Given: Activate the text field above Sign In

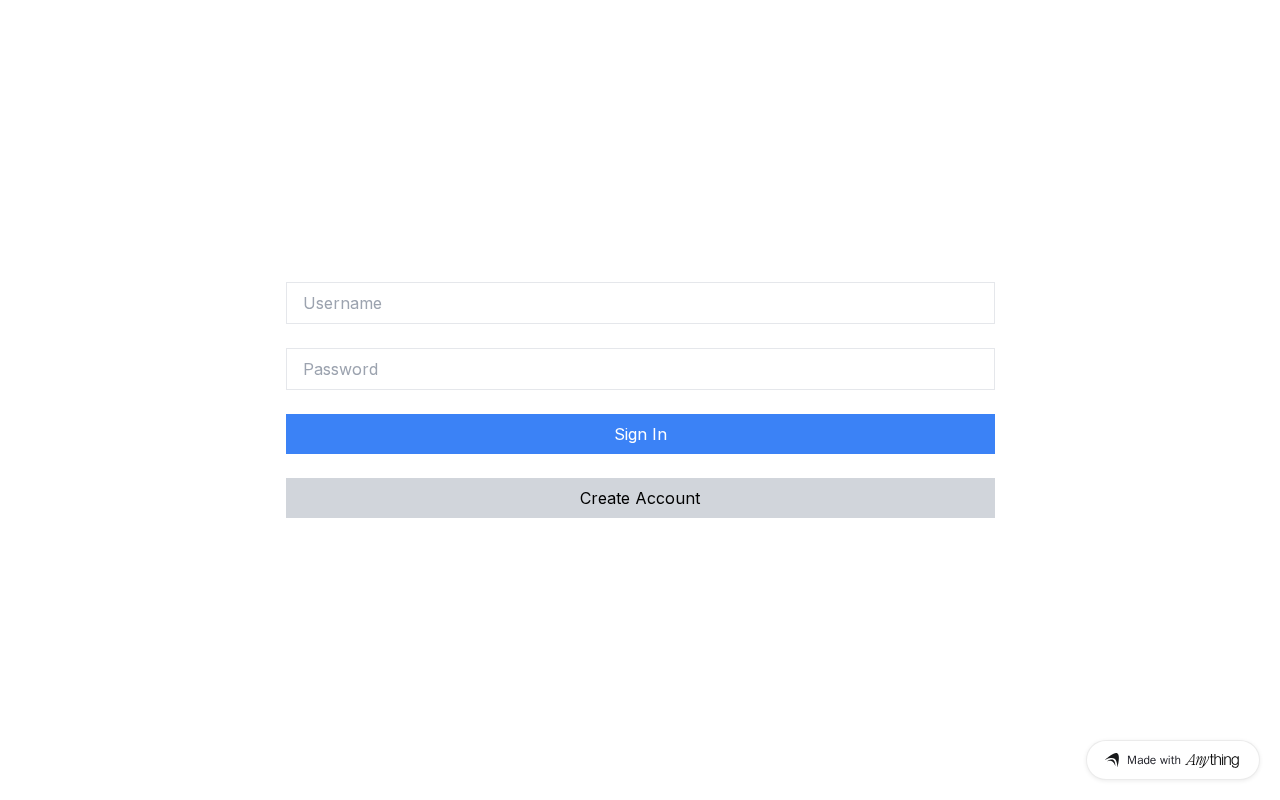Looking at the screenshot, I should pyautogui.click(x=640, y=369).
